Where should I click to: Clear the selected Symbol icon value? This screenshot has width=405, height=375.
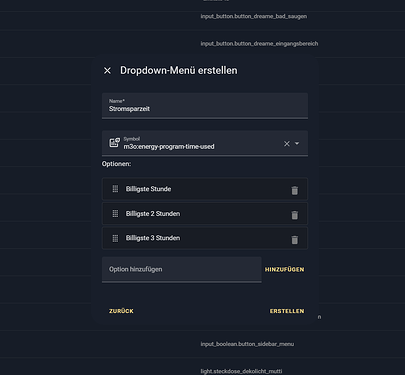(x=287, y=144)
